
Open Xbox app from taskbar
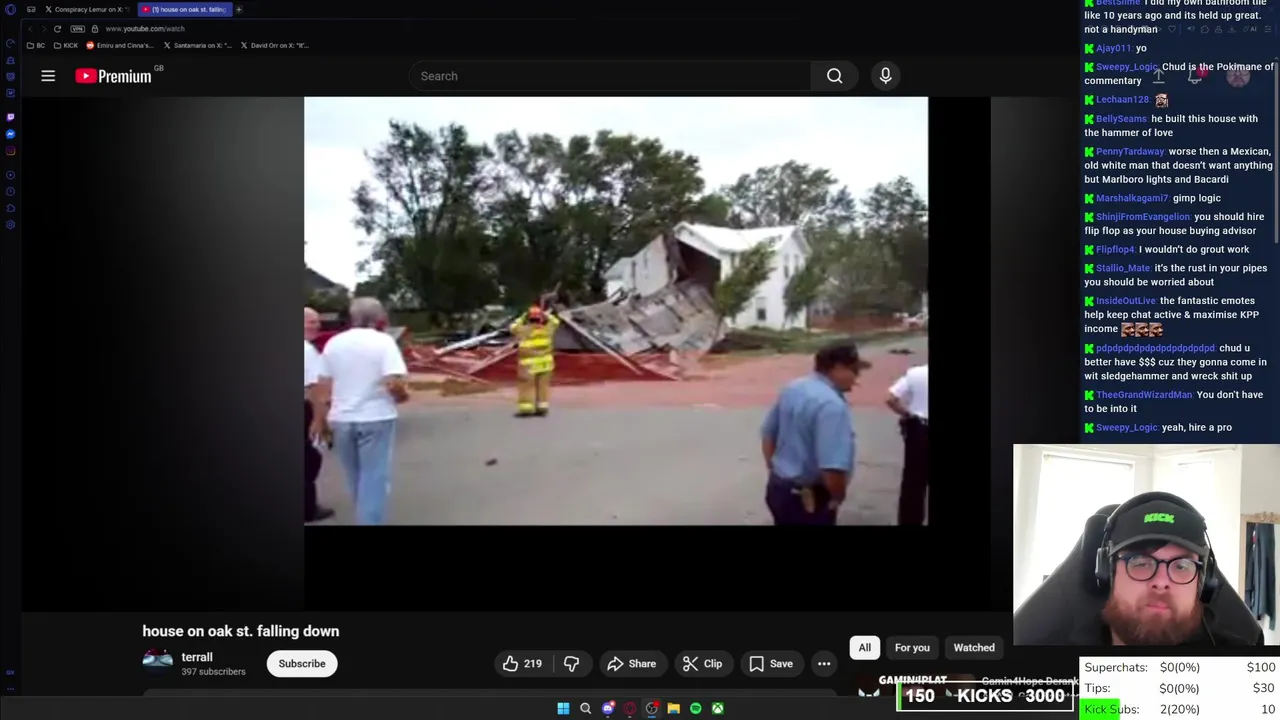point(717,708)
